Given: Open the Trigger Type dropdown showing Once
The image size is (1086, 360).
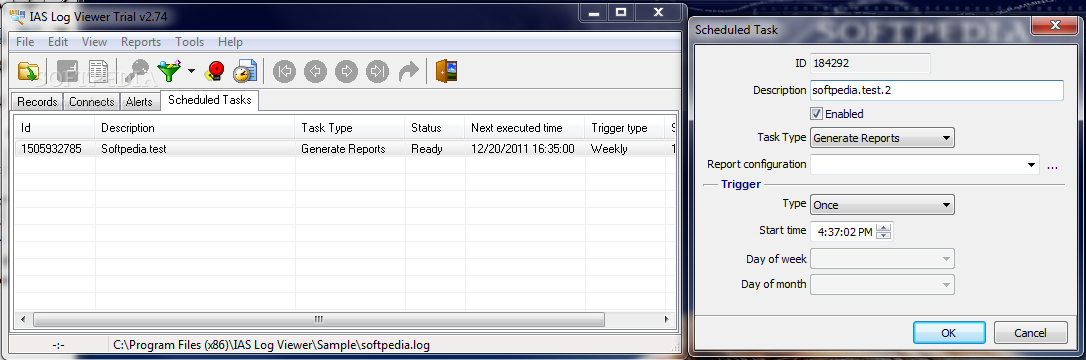Looking at the screenshot, I should pos(882,205).
